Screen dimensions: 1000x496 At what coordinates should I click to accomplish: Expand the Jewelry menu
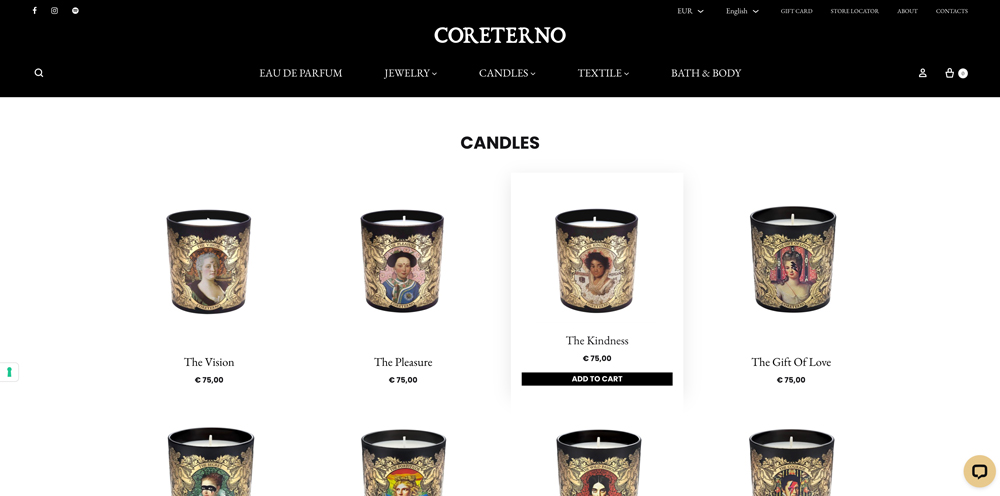410,73
